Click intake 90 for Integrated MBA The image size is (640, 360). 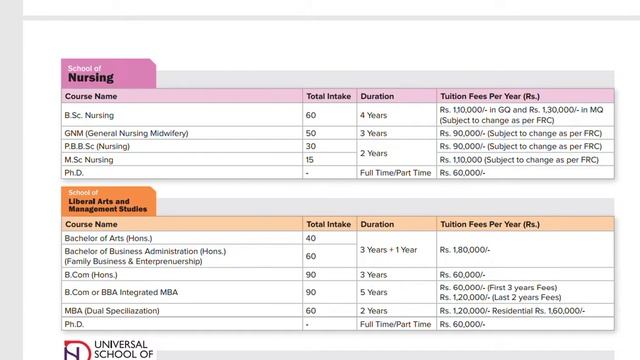(x=311, y=292)
